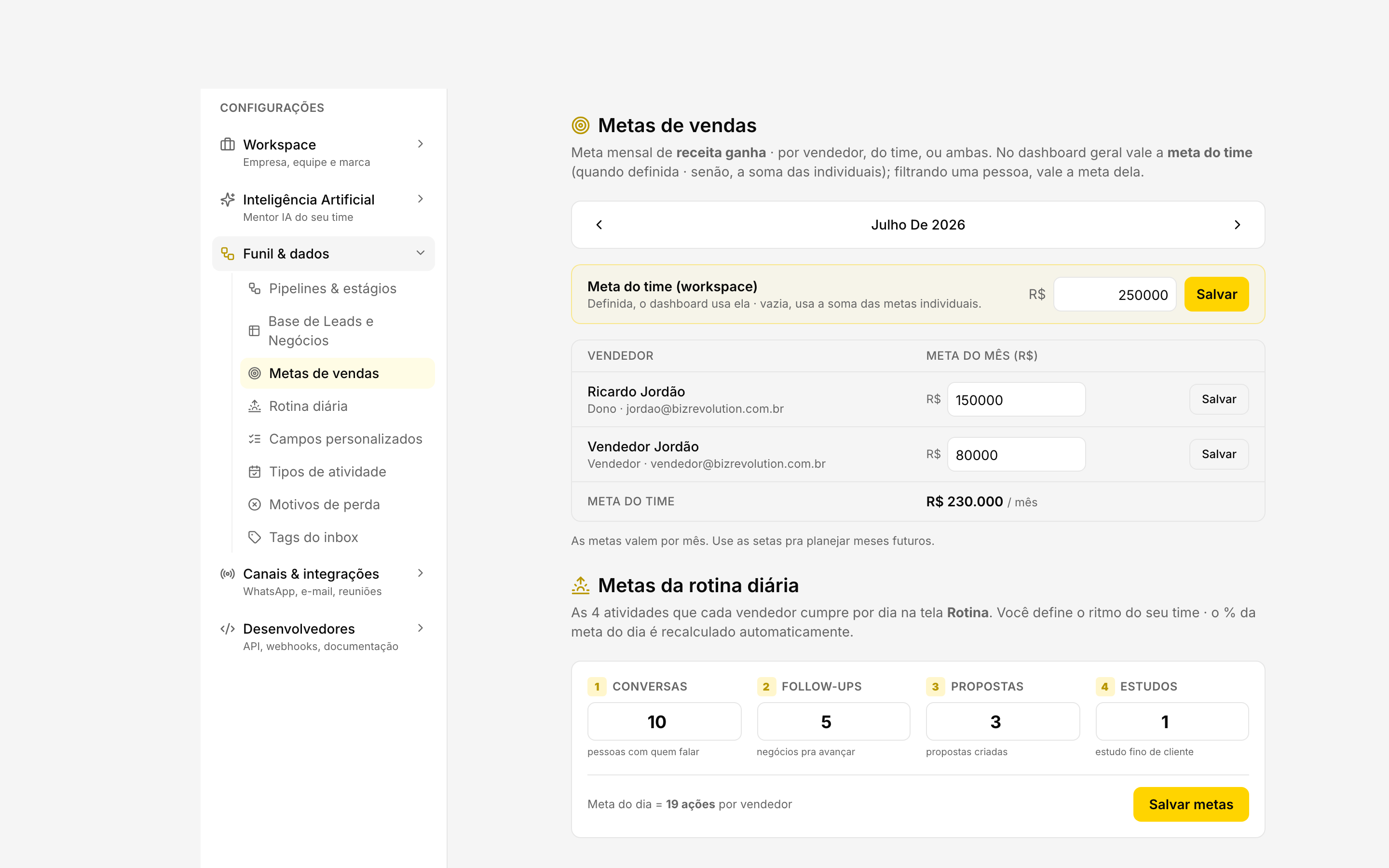1389x868 pixels.
Task: Save Ricardo Jordão's monthly goal
Action: coord(1219,399)
